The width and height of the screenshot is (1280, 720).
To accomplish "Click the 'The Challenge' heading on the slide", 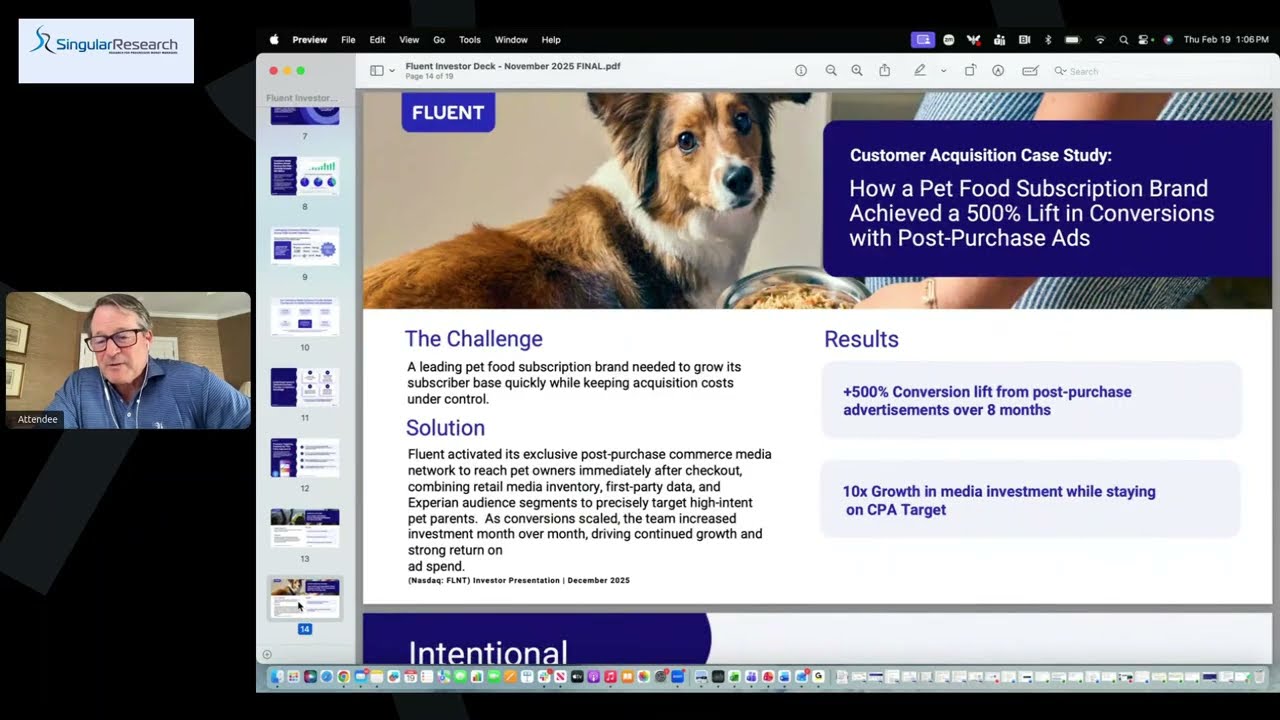I will pos(473,339).
